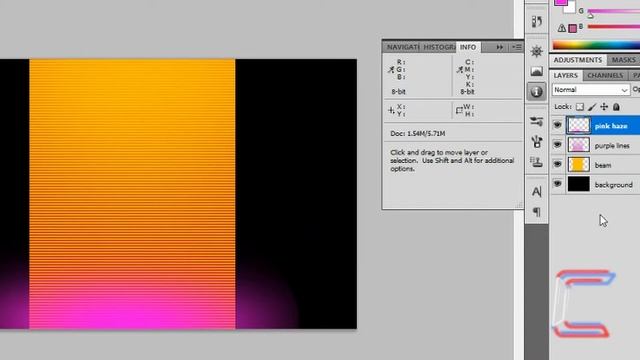Open the Brush Presets dock icon
The height and width of the screenshot is (360, 640).
[536, 121]
